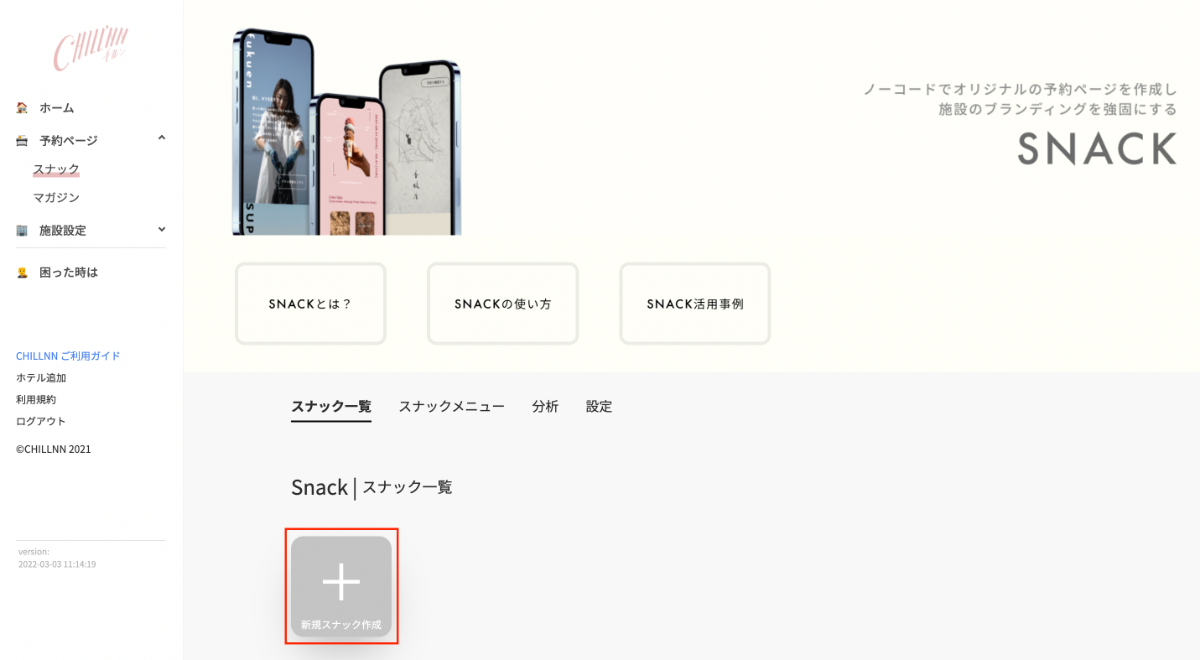The image size is (1200, 660).
Task: Switch to the スナックメニュー tab
Action: point(451,407)
